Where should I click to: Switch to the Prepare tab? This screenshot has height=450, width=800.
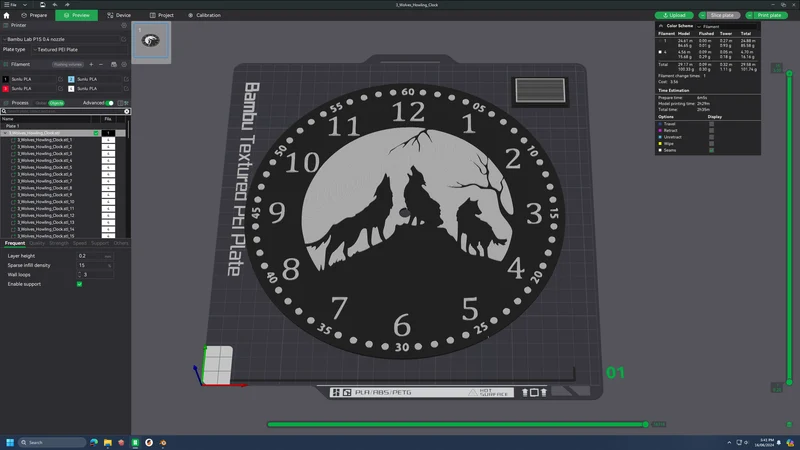[x=34, y=15]
